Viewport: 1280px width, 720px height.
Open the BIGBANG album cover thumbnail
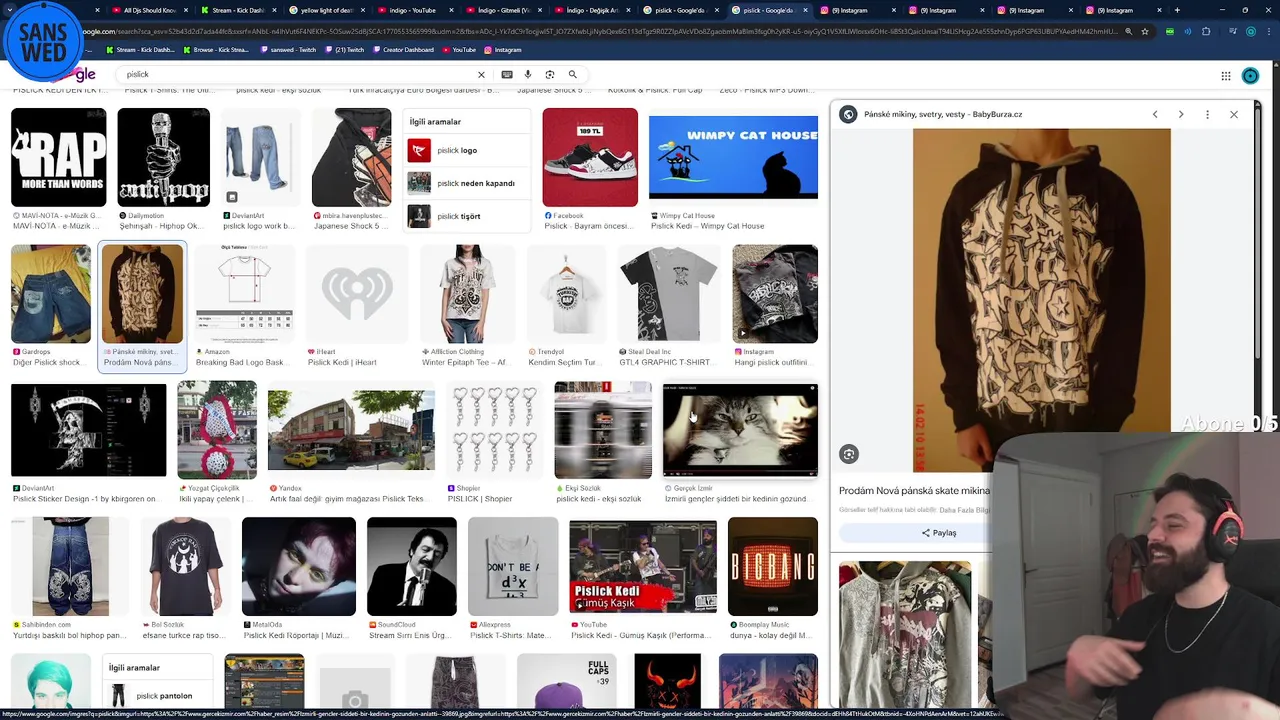(x=773, y=566)
